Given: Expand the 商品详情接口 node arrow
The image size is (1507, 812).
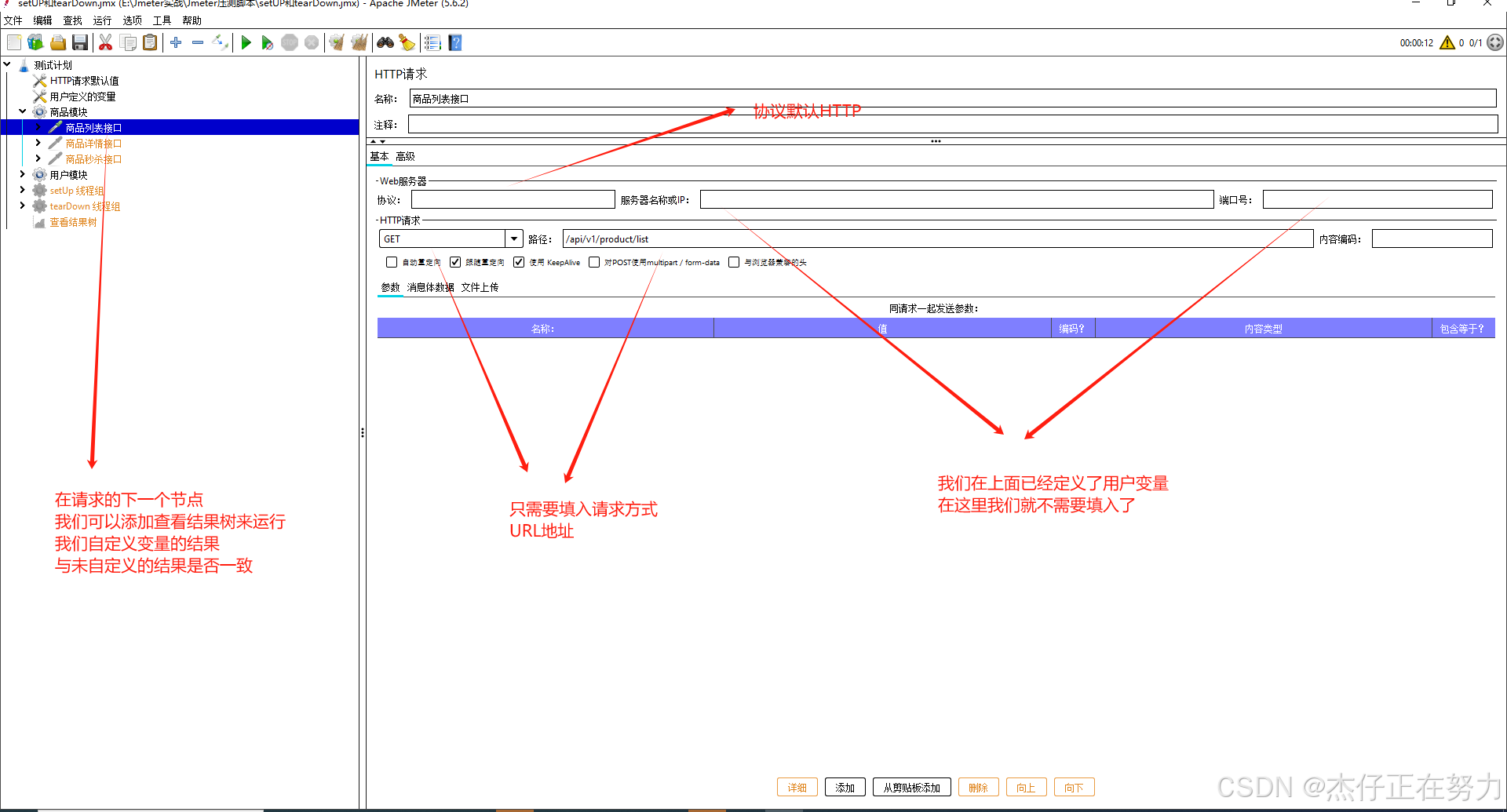Looking at the screenshot, I should click(x=38, y=143).
